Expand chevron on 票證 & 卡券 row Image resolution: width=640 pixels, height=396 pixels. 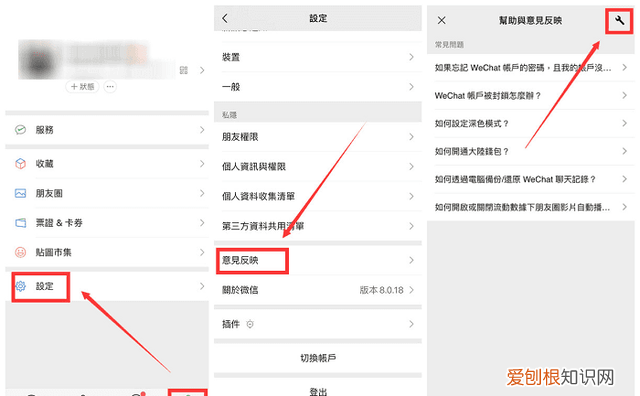[x=202, y=223]
